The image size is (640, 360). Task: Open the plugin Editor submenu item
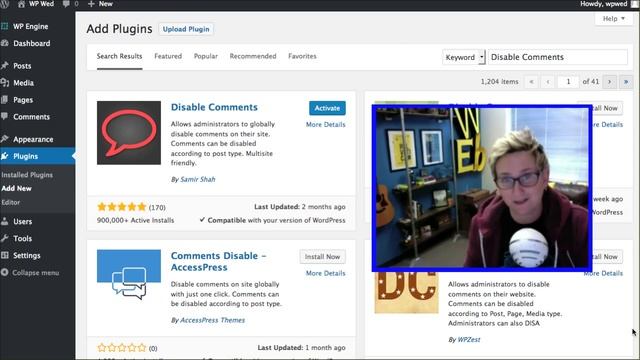[11, 202]
